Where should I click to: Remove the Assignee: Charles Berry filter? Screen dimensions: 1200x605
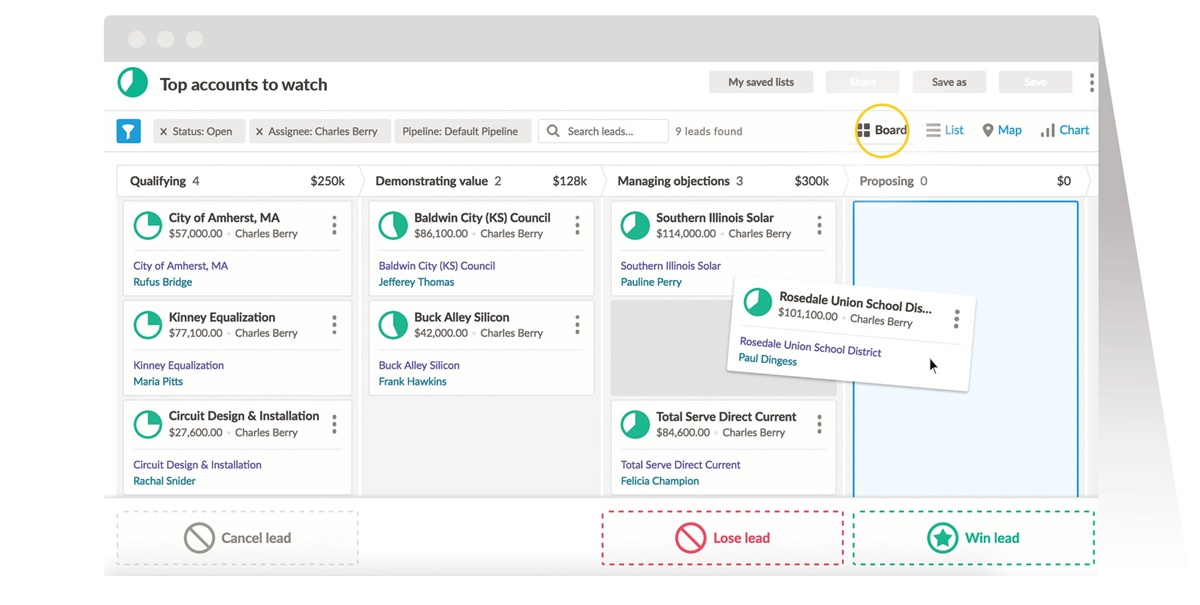[259, 132]
